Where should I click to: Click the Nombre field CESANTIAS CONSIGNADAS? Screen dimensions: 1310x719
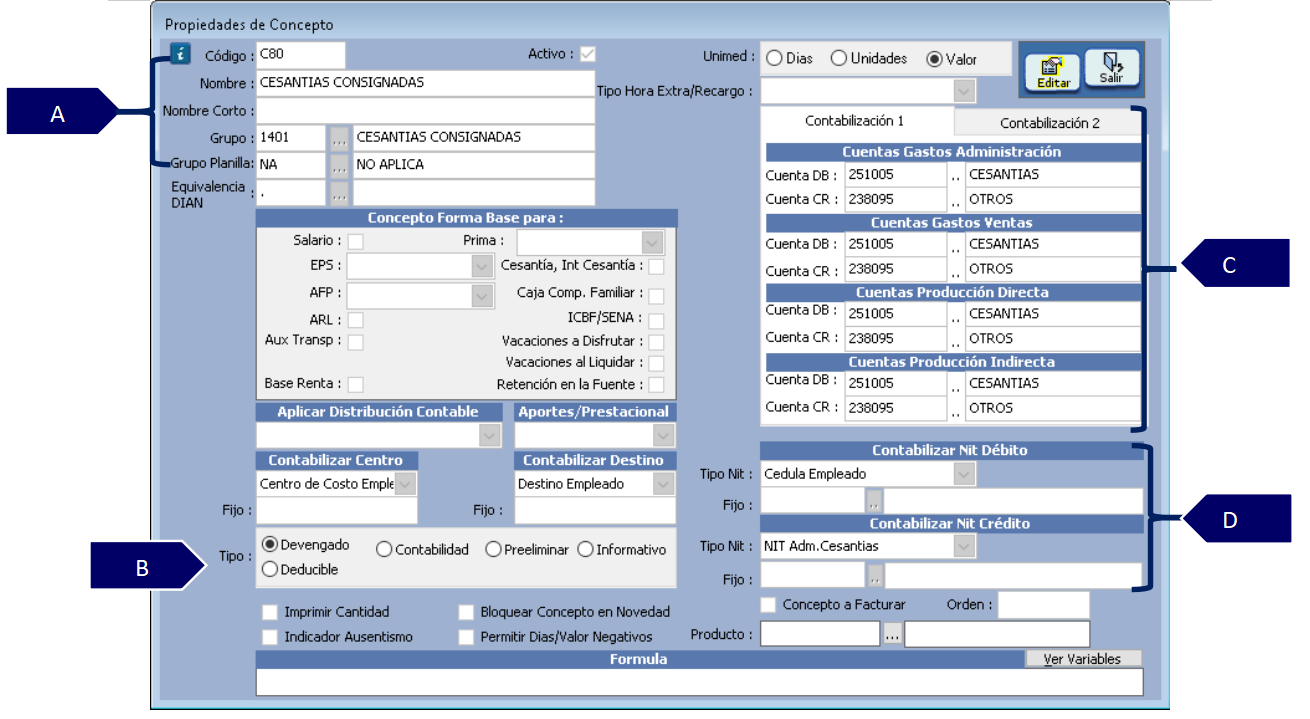tap(425, 82)
